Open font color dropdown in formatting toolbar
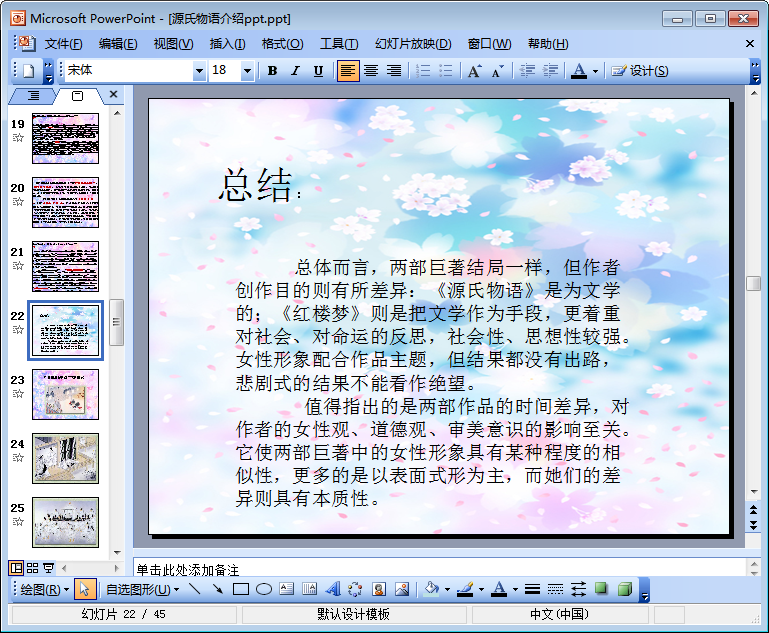The width and height of the screenshot is (769, 633). point(595,72)
